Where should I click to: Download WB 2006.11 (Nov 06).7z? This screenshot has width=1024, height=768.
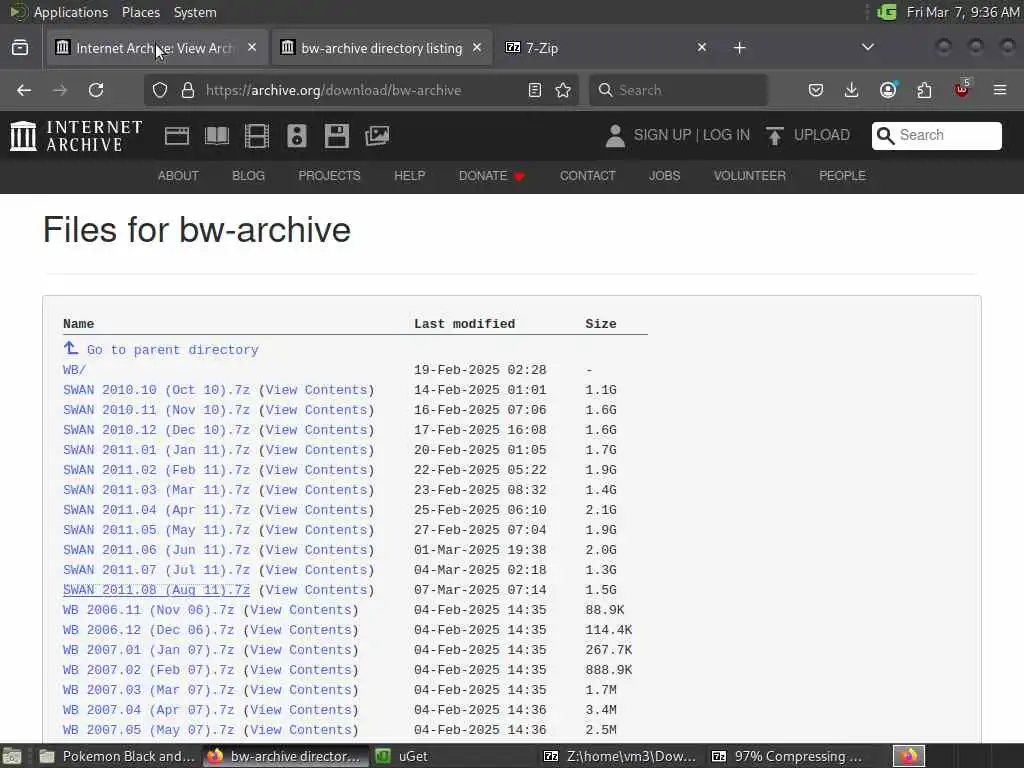click(x=148, y=610)
